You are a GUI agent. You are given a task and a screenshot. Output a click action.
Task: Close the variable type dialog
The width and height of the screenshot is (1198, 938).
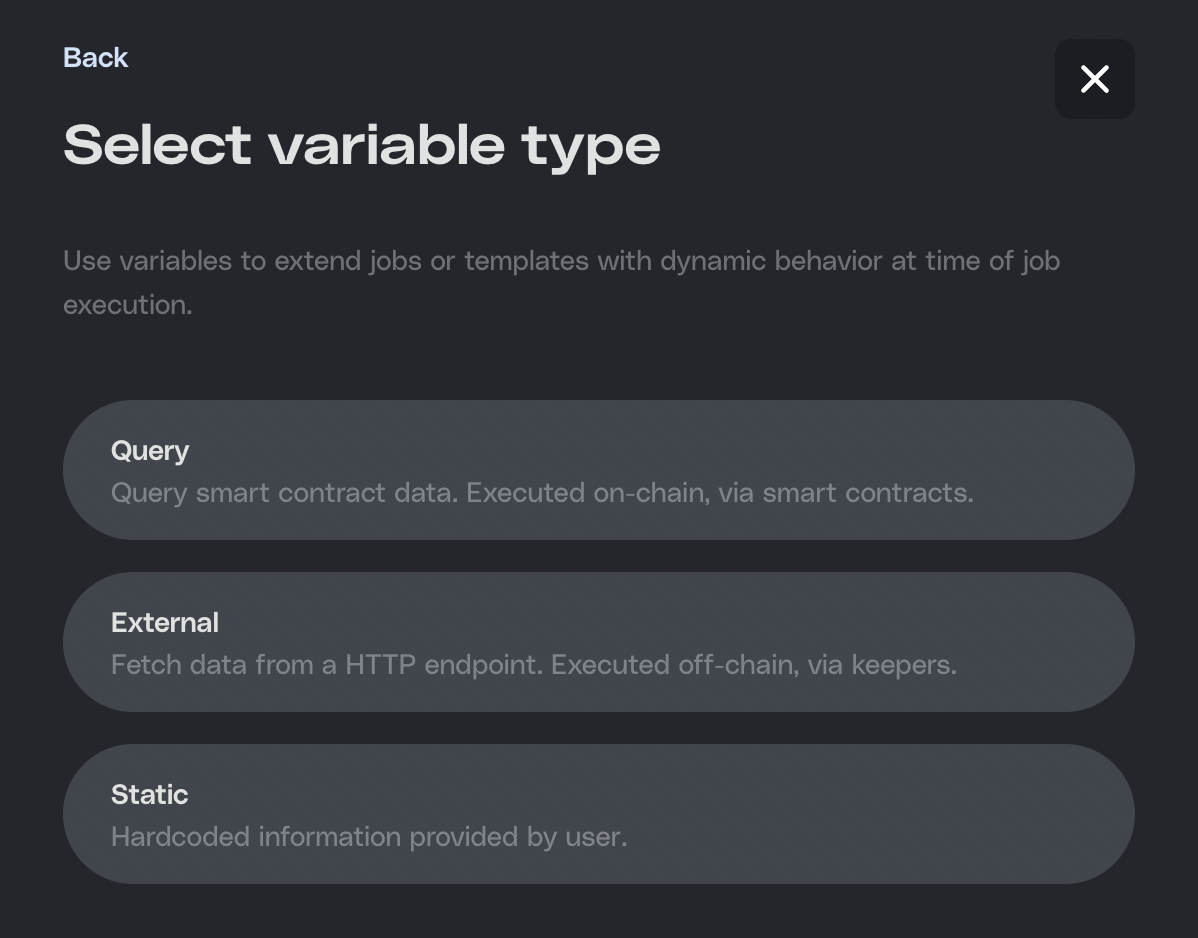1094,79
